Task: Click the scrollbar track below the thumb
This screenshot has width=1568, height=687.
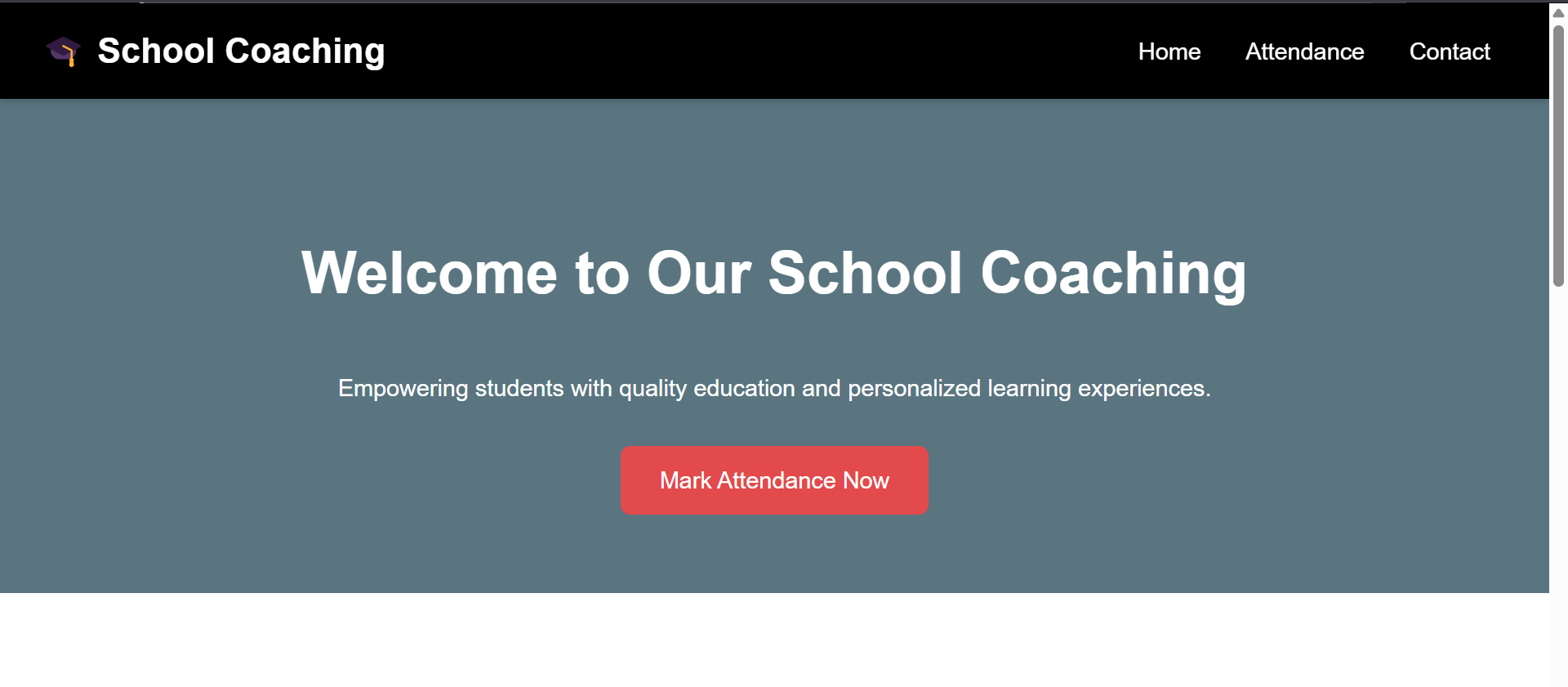Action: click(1558, 482)
